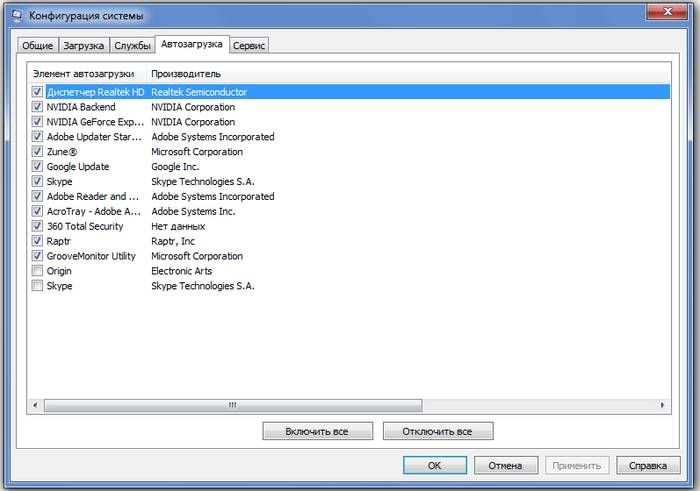Enable the Origin startup checkbox
The height and width of the screenshot is (491, 700).
37,271
